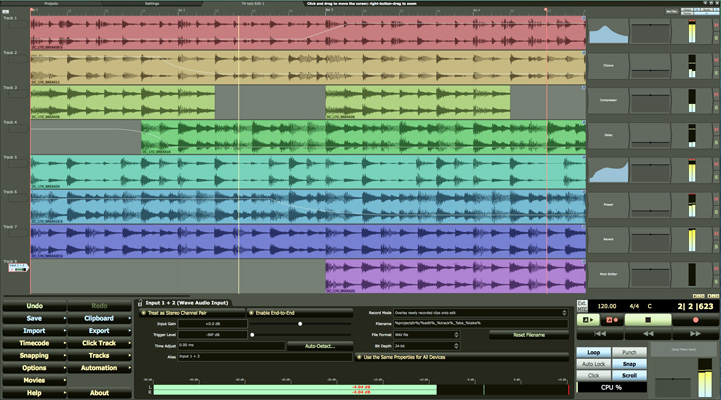Switch to the Projects tab
This screenshot has width=721, height=400.
(x=51, y=3)
